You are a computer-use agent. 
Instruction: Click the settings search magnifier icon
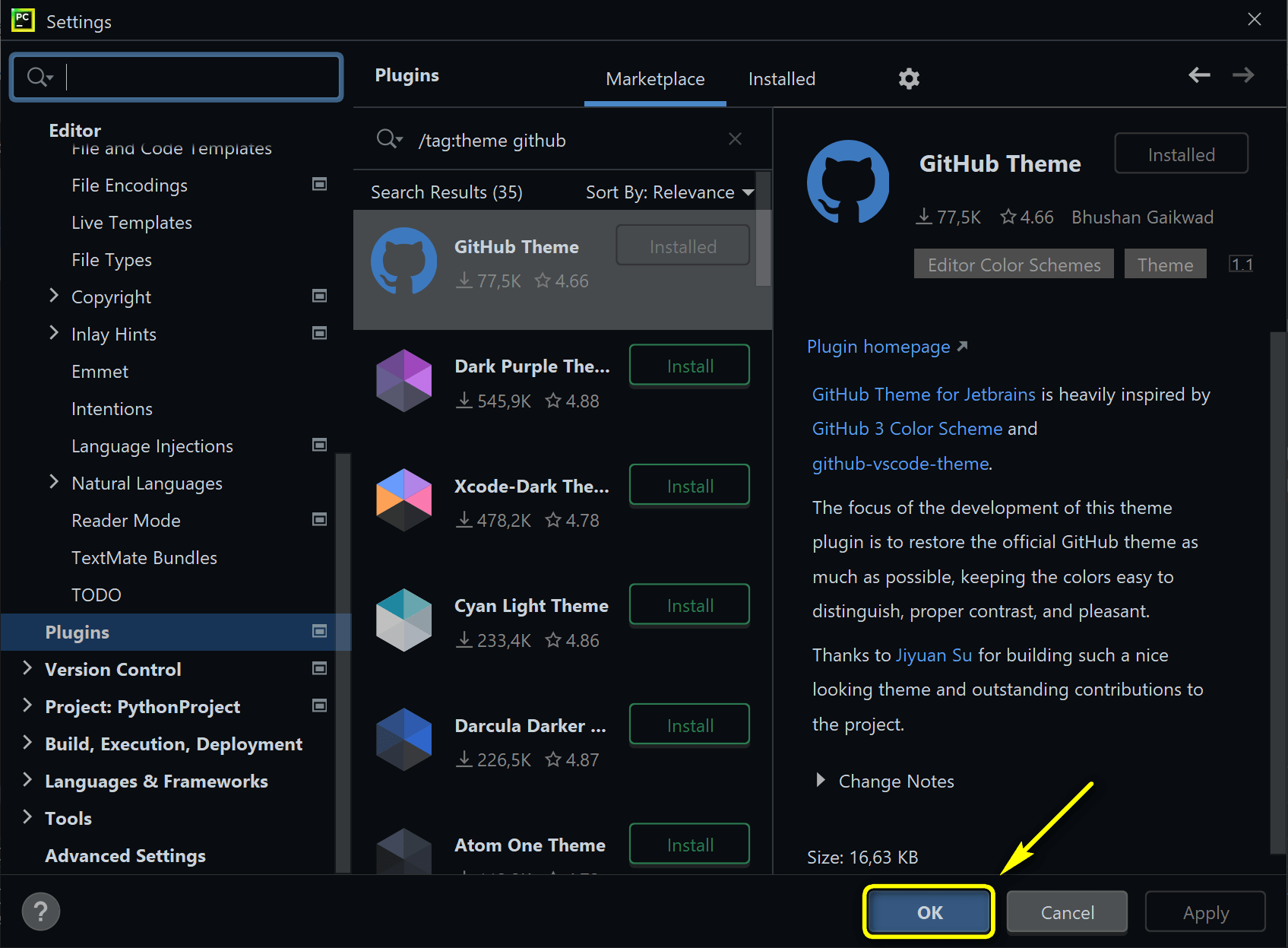point(39,77)
